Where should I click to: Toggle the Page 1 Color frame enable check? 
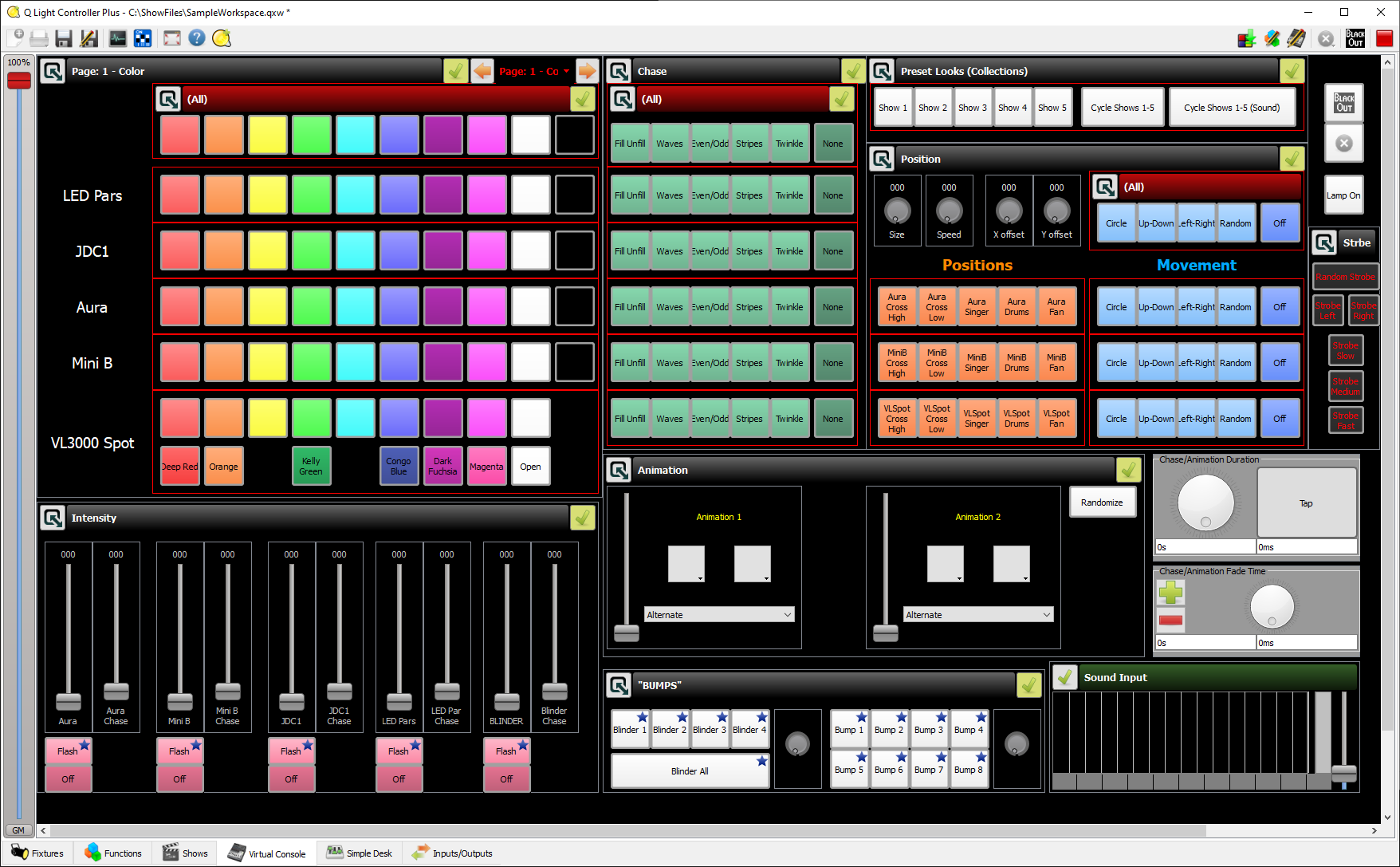pyautogui.click(x=456, y=71)
